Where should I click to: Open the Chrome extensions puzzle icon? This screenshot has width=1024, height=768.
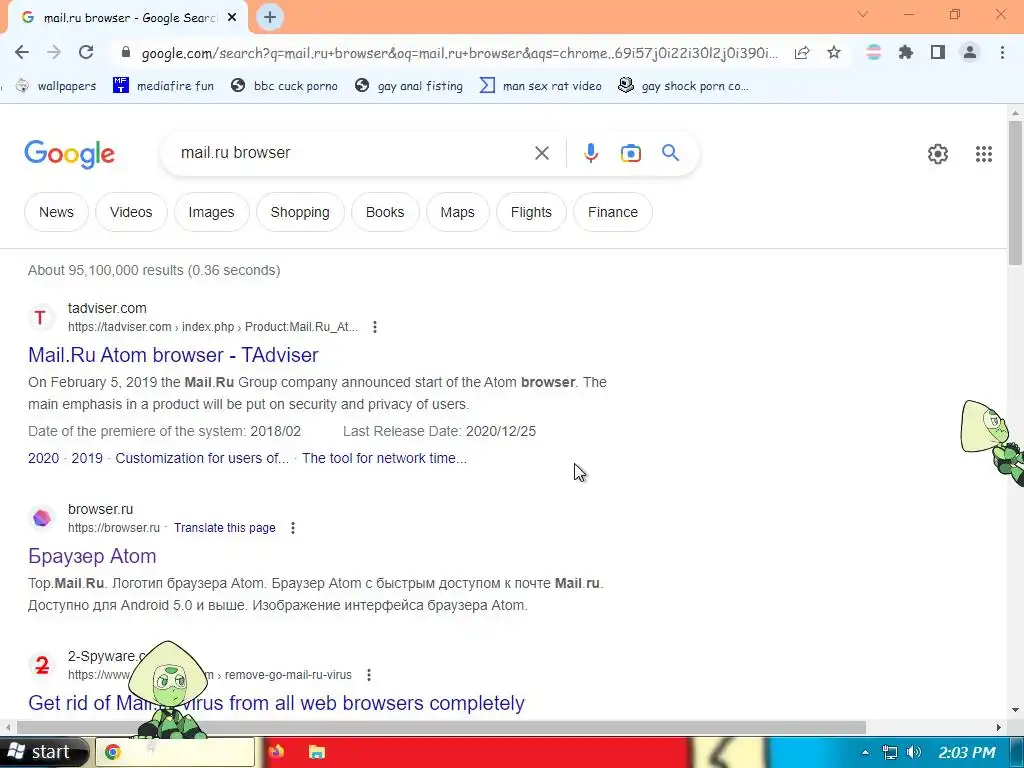[905, 52]
